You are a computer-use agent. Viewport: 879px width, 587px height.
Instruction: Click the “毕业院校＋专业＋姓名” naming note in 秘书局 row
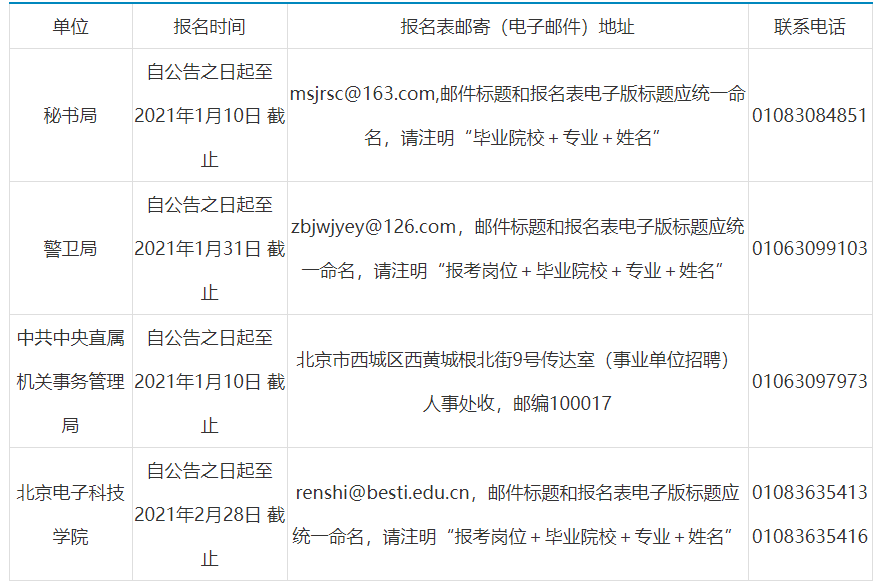562,137
